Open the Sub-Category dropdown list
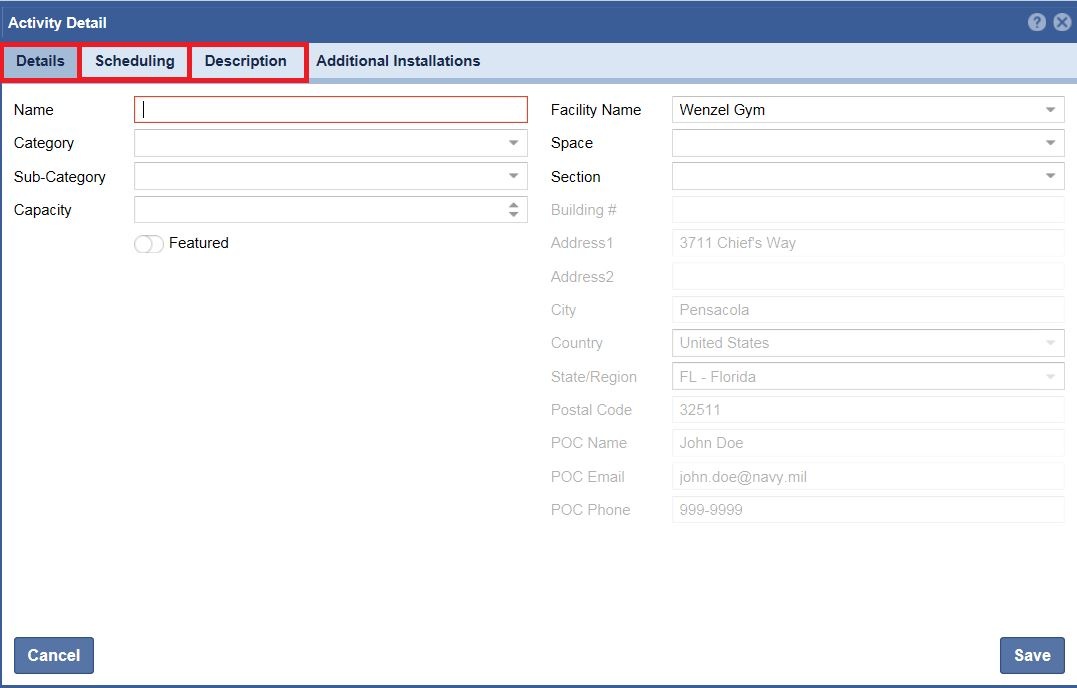The width and height of the screenshot is (1077, 688). click(x=513, y=177)
